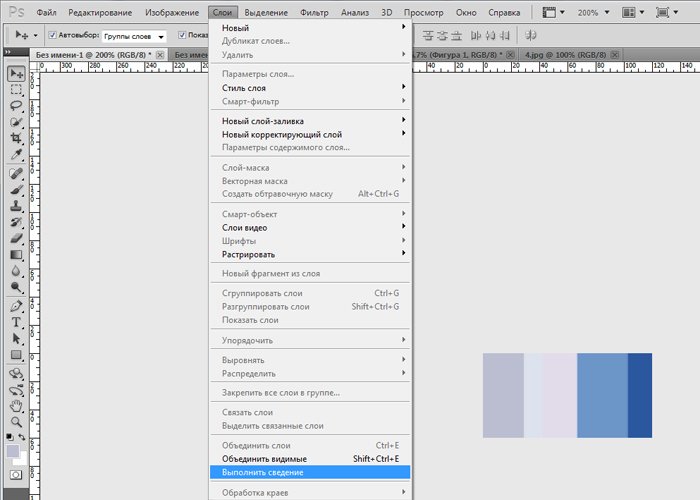The width and height of the screenshot is (700, 500).
Task: Close the Без имени-1 document tab
Action: click(162, 54)
